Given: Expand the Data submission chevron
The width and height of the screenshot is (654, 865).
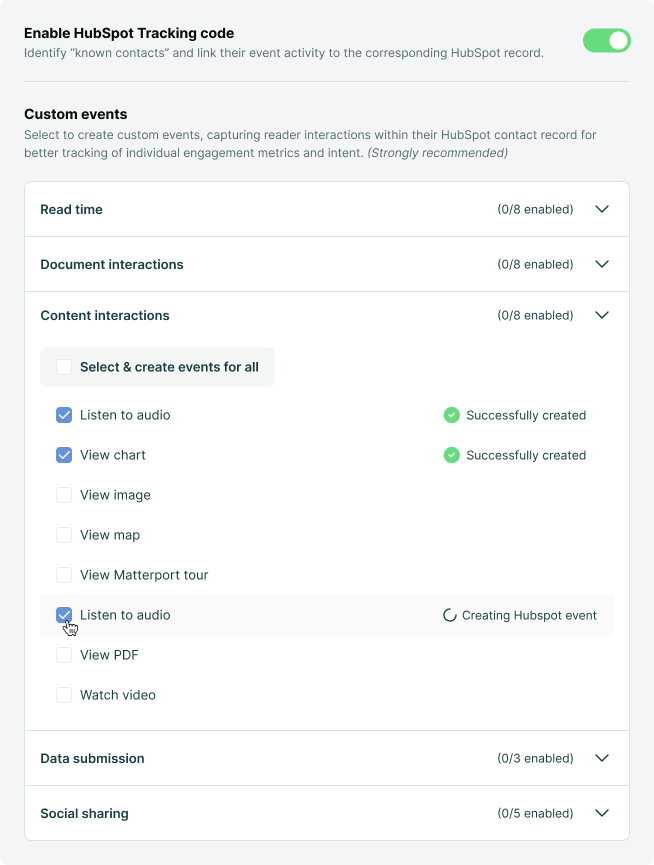Looking at the screenshot, I should click(x=602, y=758).
